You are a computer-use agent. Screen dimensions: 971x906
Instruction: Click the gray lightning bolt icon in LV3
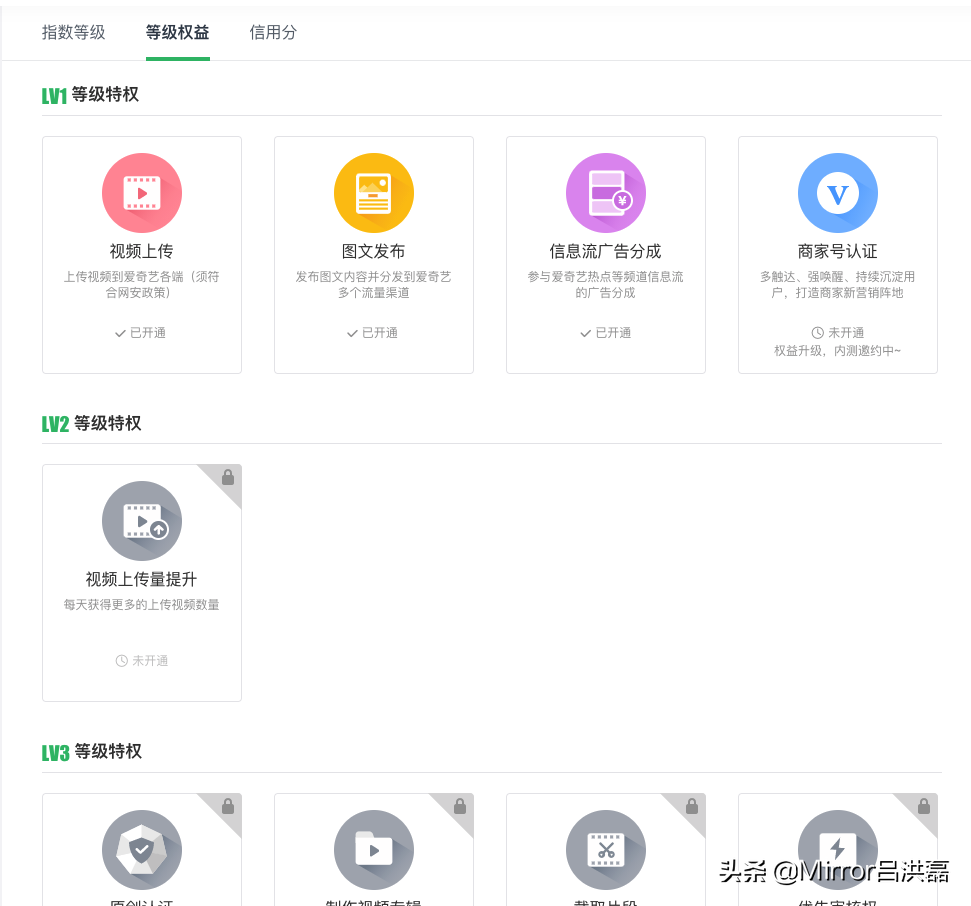(x=838, y=849)
